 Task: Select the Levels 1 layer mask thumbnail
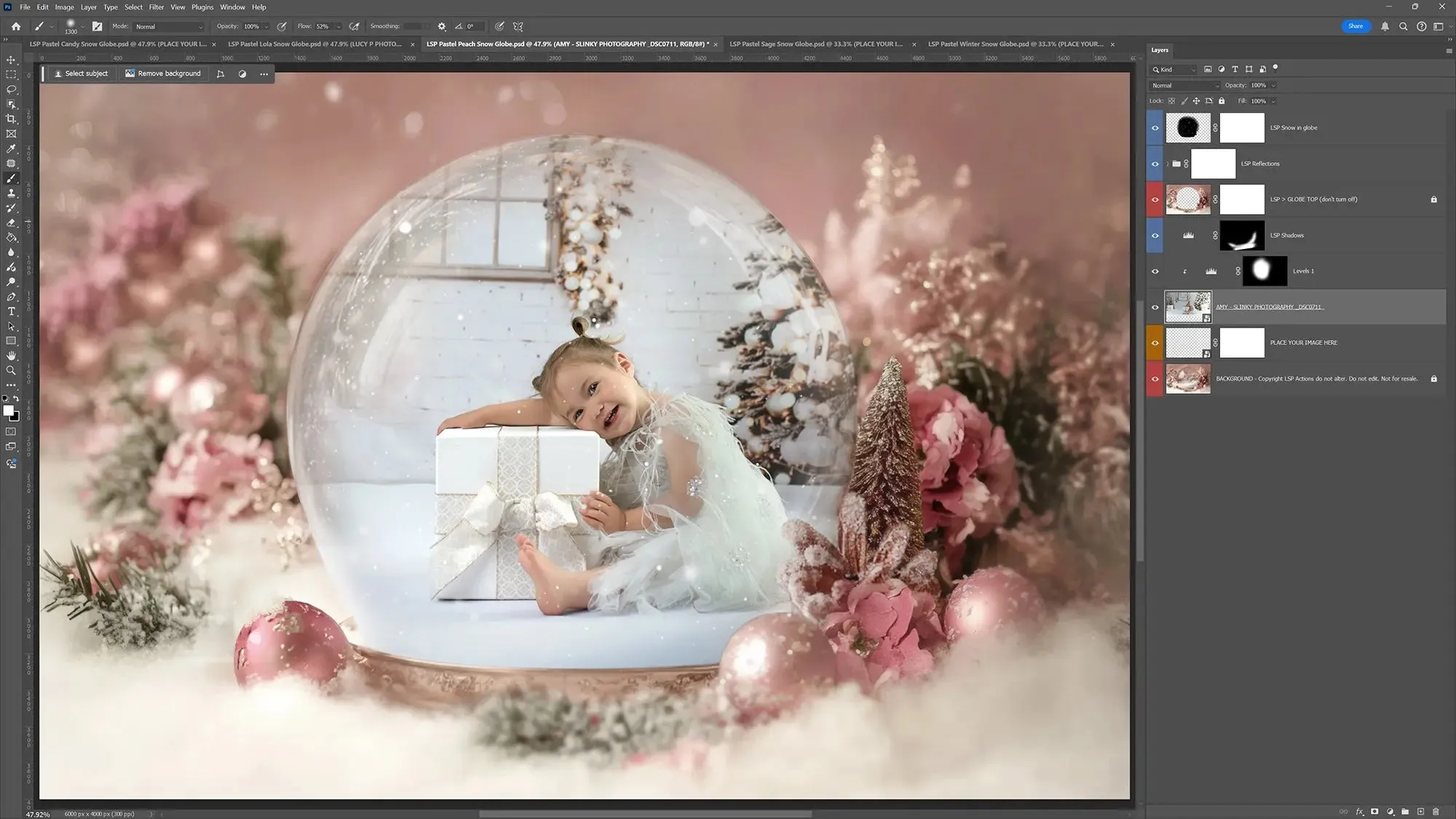[x=1265, y=271]
